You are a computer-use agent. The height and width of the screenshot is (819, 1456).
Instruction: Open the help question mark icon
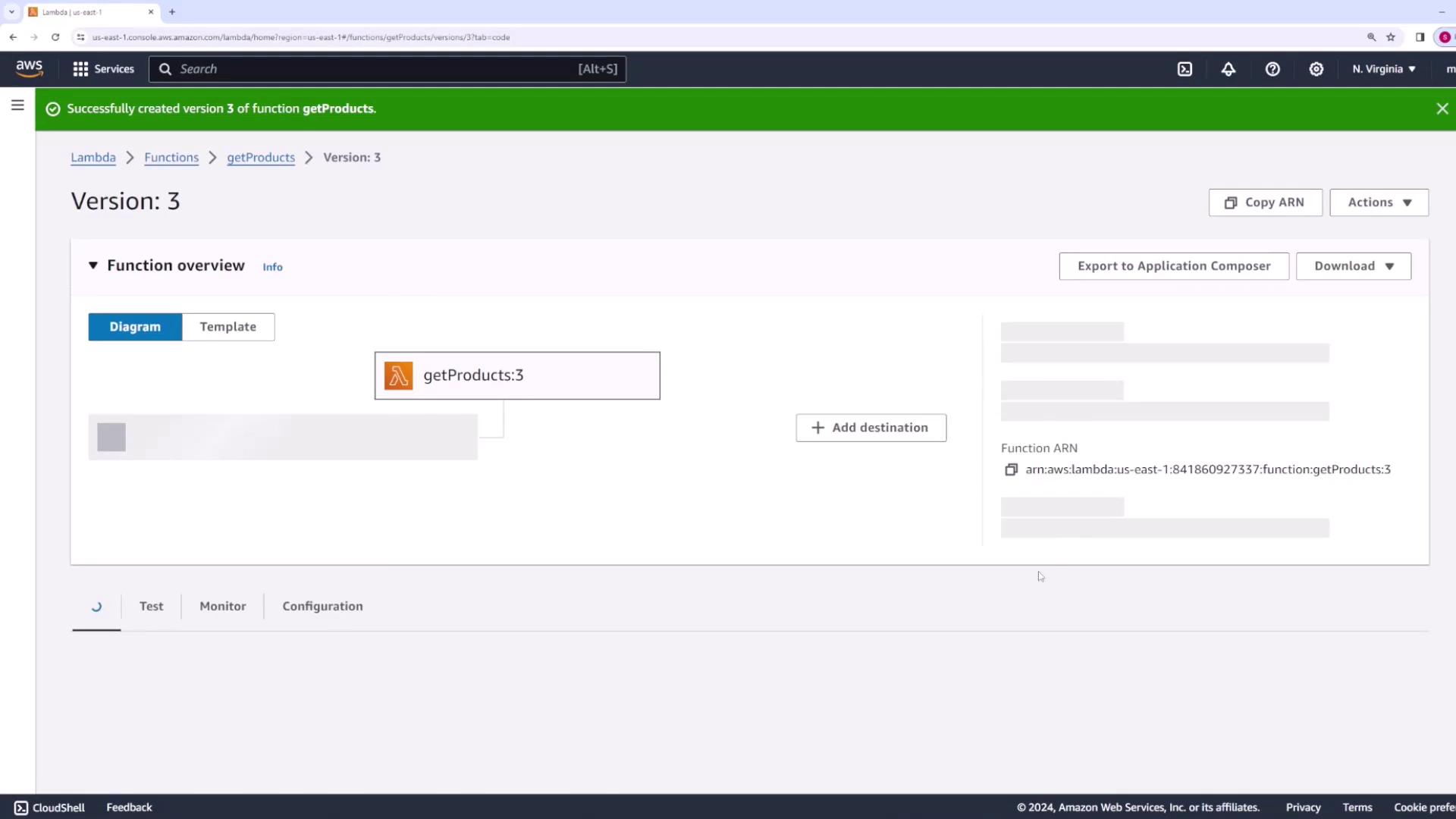pyautogui.click(x=1272, y=69)
